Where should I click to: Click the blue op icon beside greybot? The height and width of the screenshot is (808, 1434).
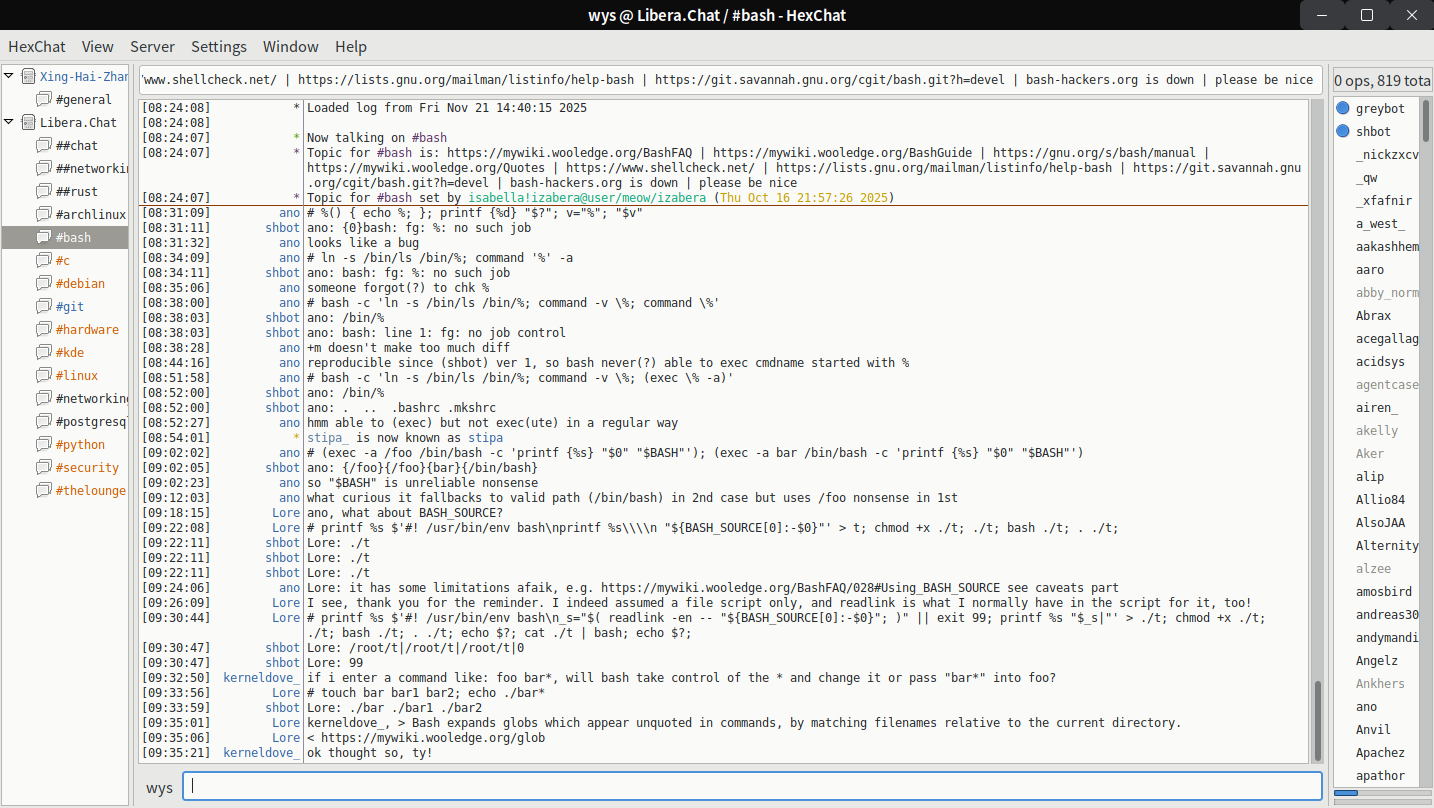click(x=1343, y=108)
